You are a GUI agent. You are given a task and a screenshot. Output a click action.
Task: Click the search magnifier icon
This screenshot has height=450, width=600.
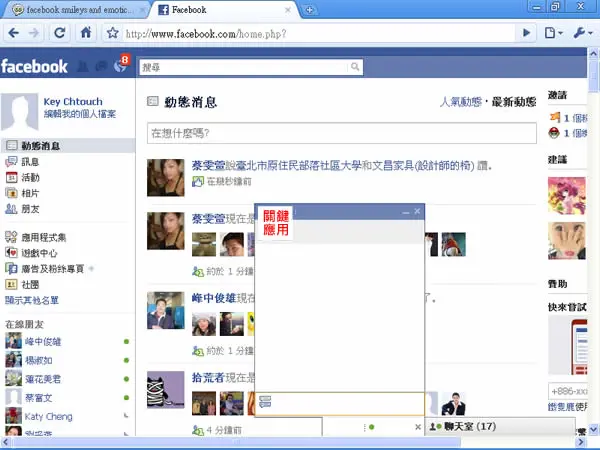(355, 67)
